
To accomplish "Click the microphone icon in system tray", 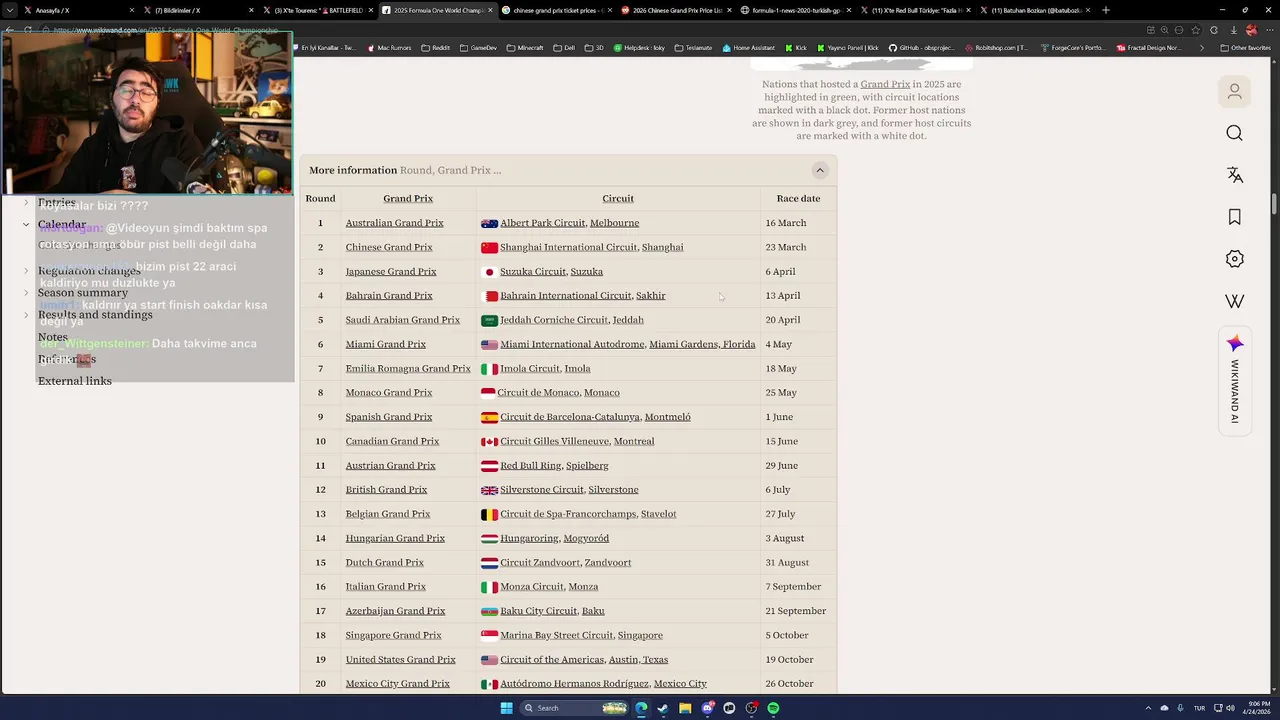I will [1180, 708].
